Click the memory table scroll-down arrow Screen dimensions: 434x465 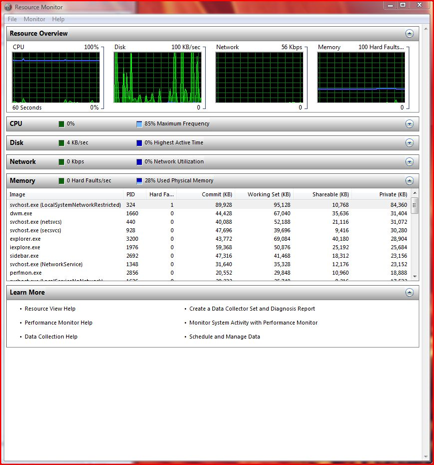[x=415, y=276]
